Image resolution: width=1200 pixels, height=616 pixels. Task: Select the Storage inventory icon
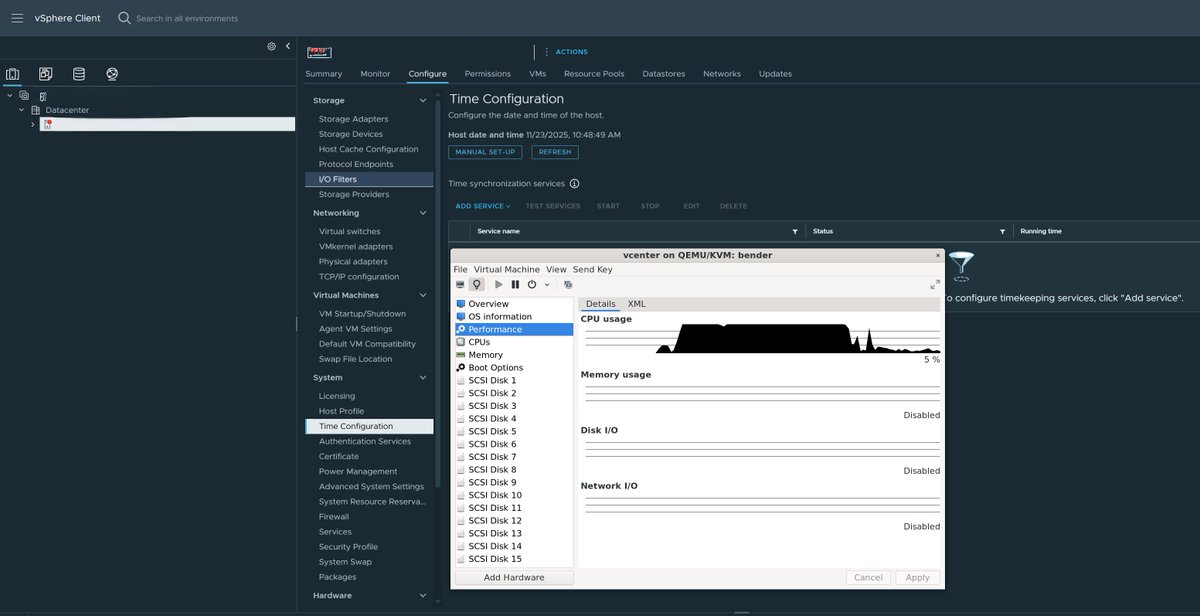pos(79,74)
